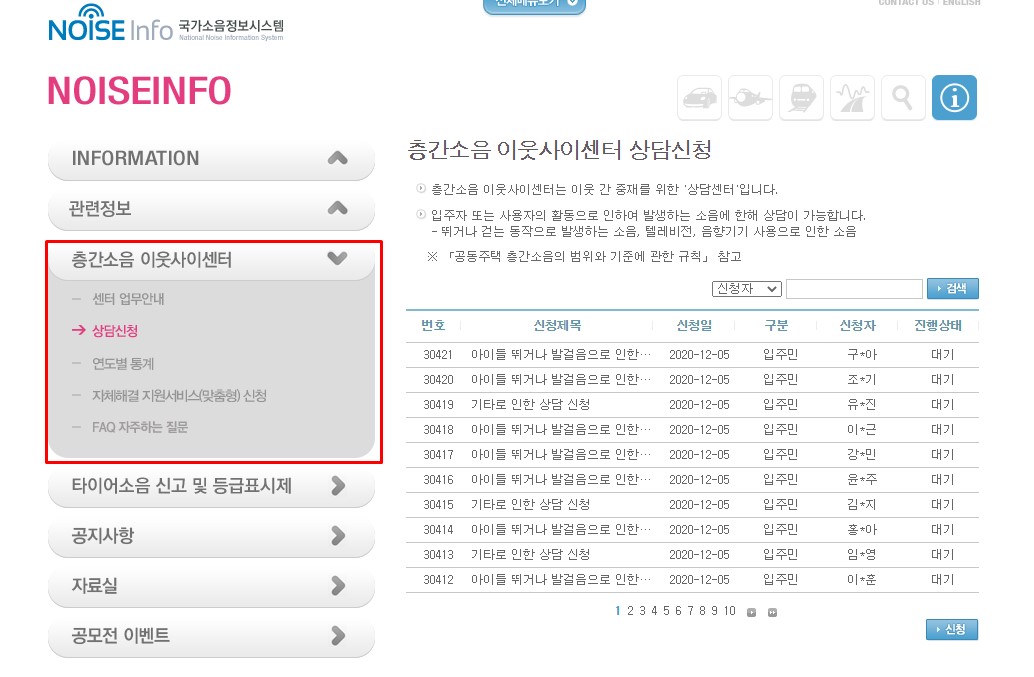
Task: Expand the 공모전 이벤트 menu
Action: (211, 636)
